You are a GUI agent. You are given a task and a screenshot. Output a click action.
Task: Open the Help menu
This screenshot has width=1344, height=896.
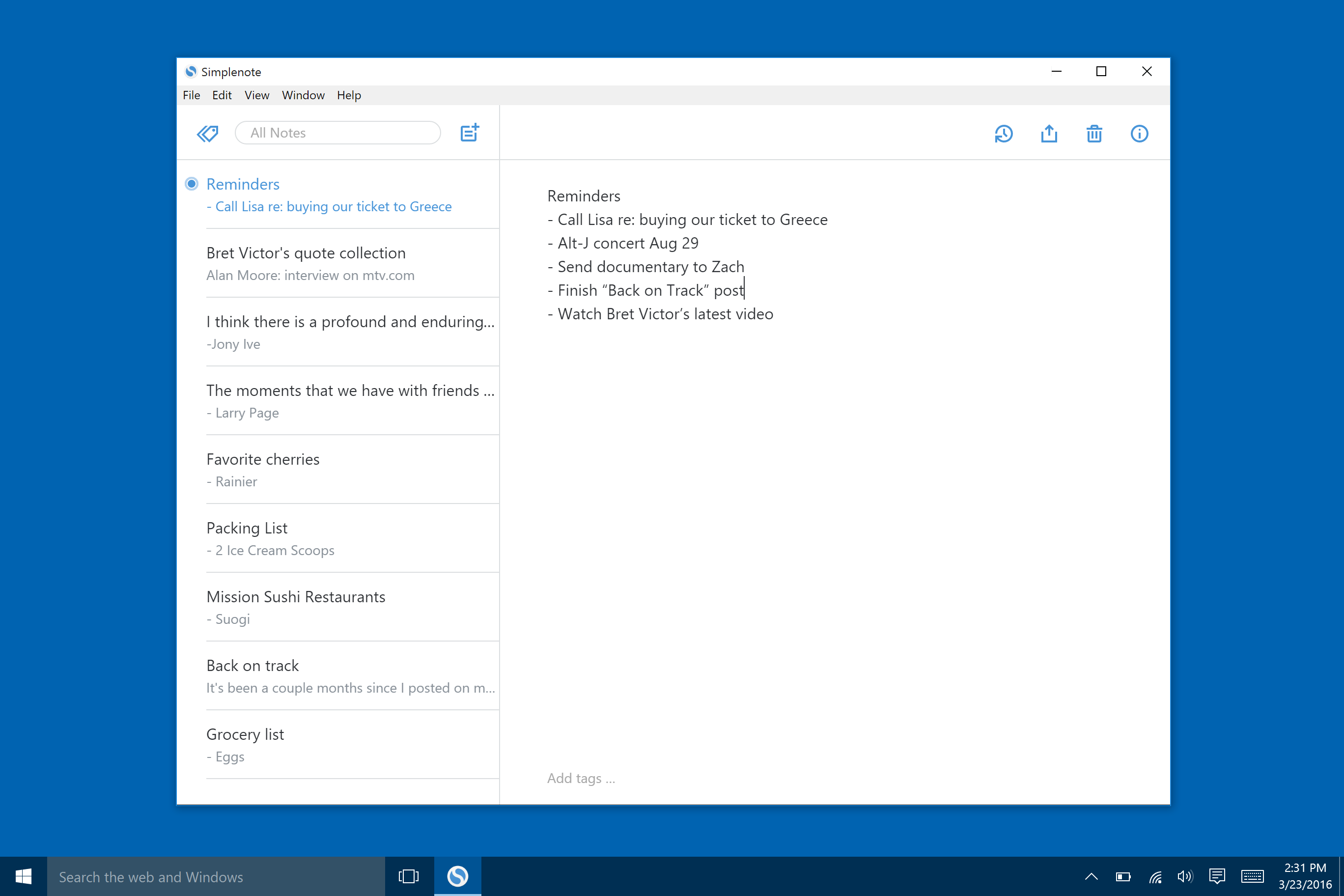(x=349, y=95)
